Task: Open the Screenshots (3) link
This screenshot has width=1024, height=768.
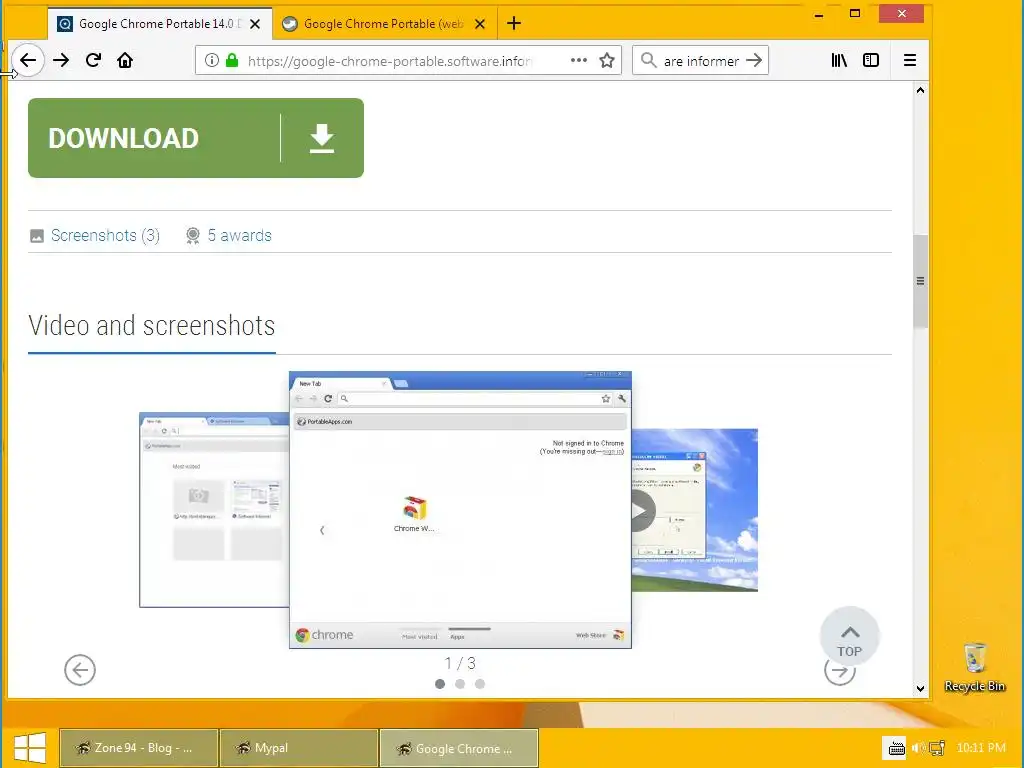Action: (x=105, y=235)
